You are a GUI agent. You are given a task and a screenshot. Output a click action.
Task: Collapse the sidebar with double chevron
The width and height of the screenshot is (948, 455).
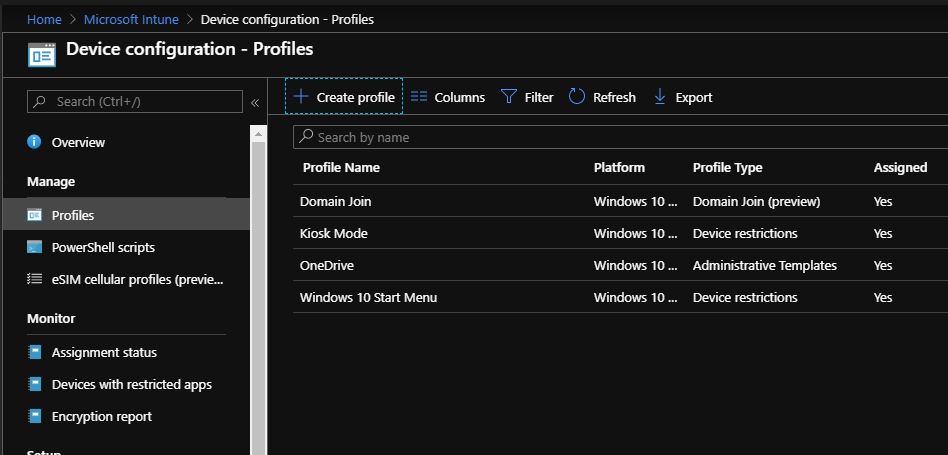coord(255,103)
